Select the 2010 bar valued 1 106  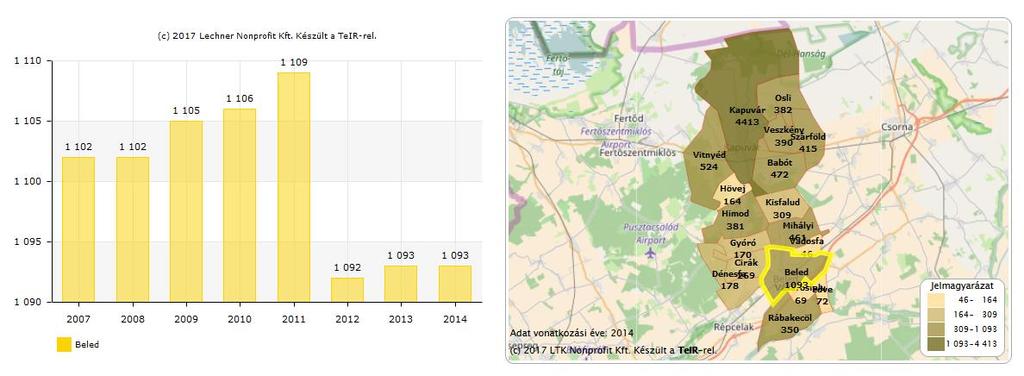coord(239,205)
